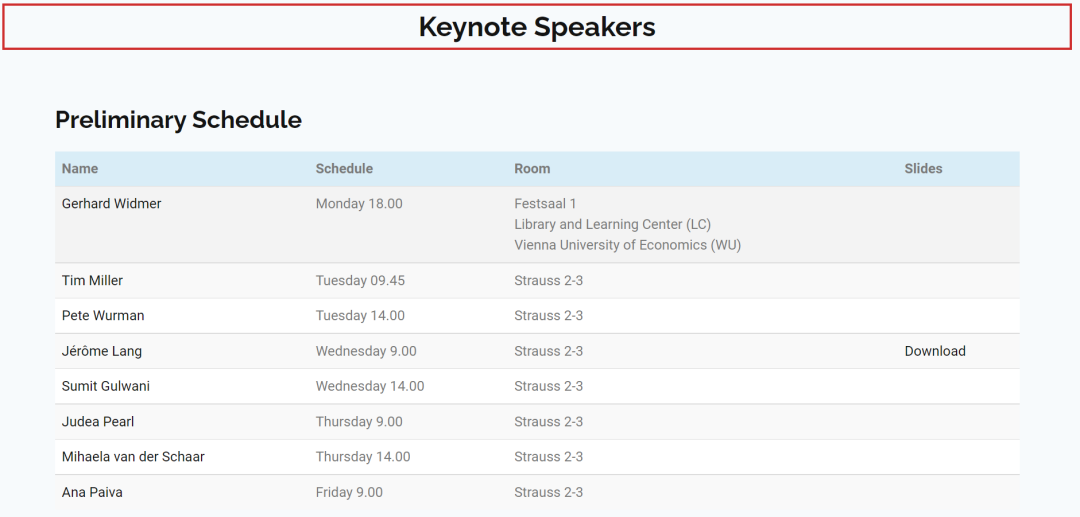This screenshot has height=517, width=1080.
Task: Click the Monday 18.00 schedule cell
Action: click(359, 204)
